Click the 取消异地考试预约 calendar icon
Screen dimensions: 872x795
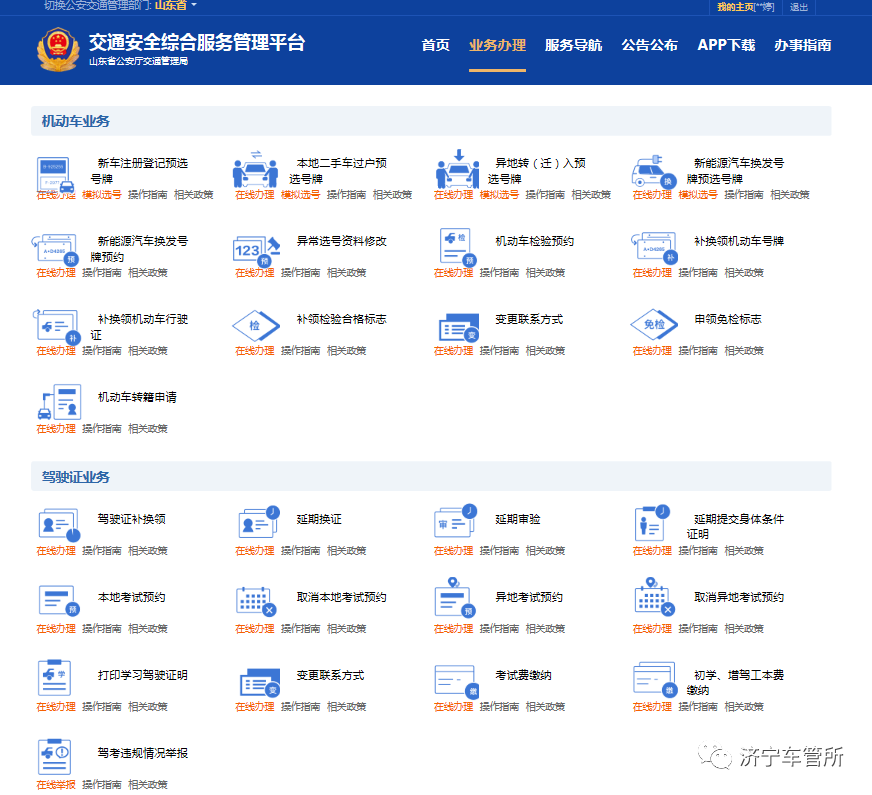655,597
